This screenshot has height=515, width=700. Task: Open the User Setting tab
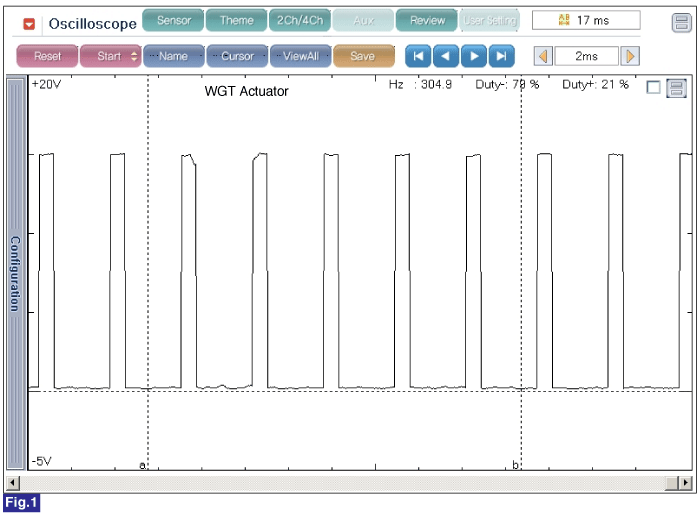[490, 21]
